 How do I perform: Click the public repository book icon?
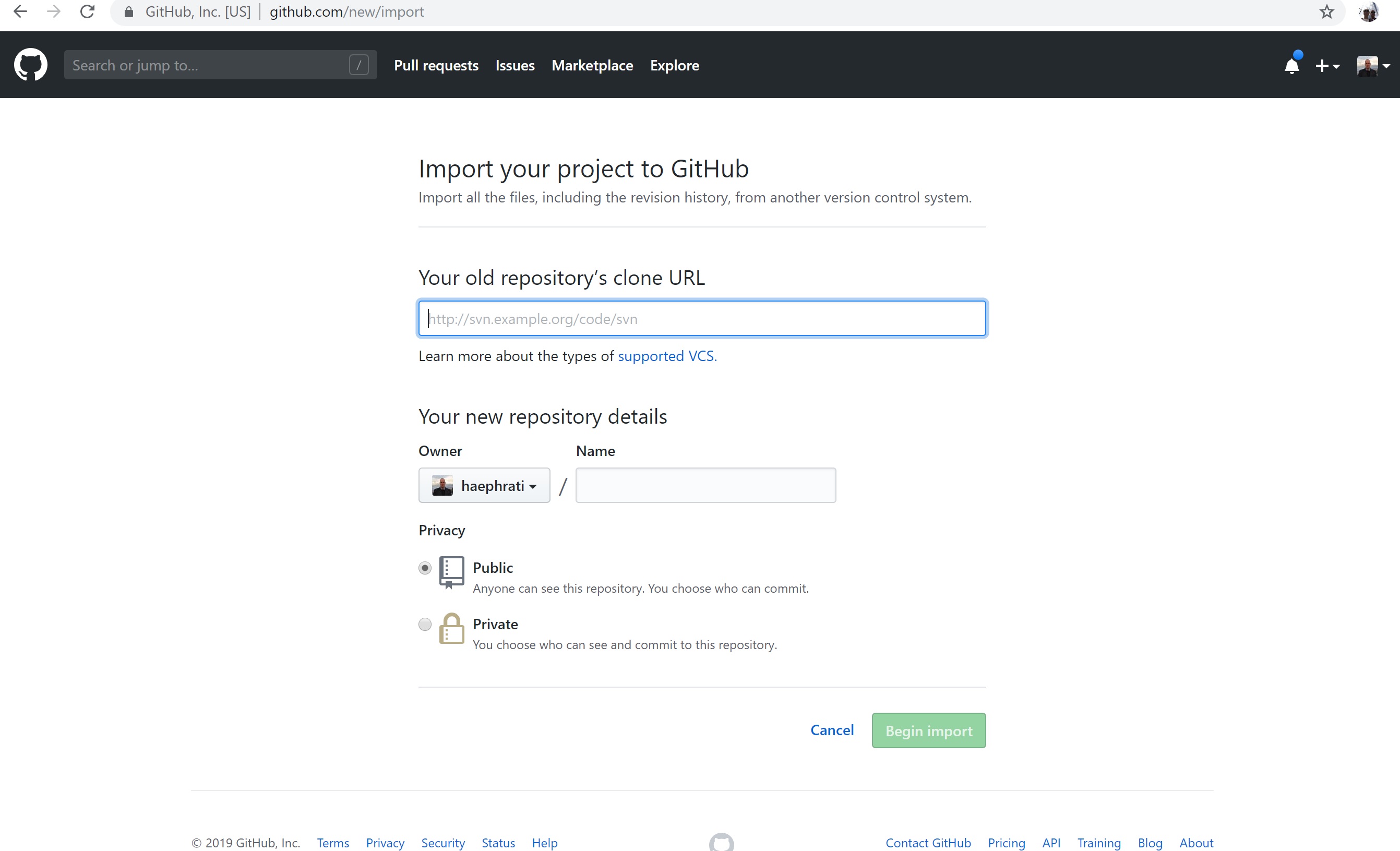pos(451,572)
